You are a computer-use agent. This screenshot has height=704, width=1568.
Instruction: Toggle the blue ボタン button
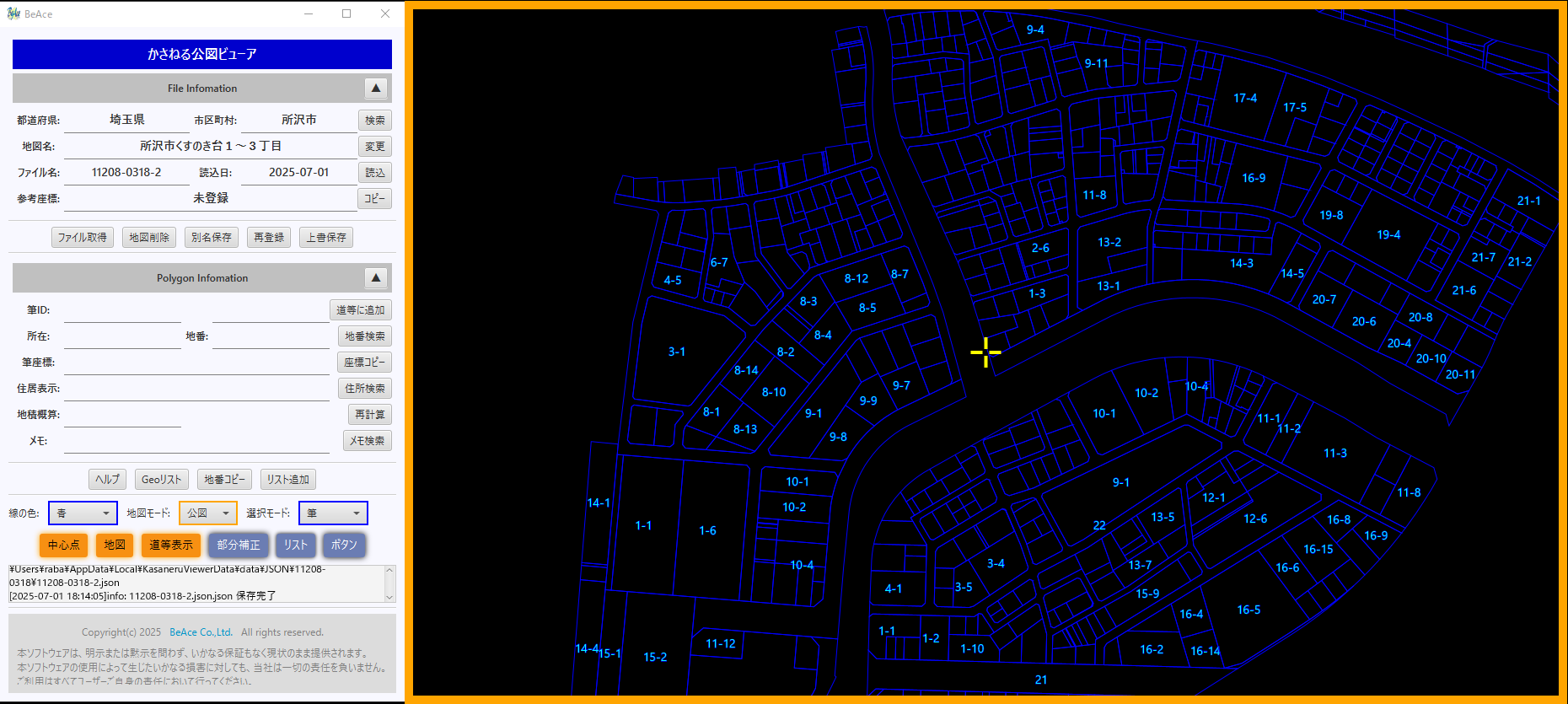click(x=344, y=545)
